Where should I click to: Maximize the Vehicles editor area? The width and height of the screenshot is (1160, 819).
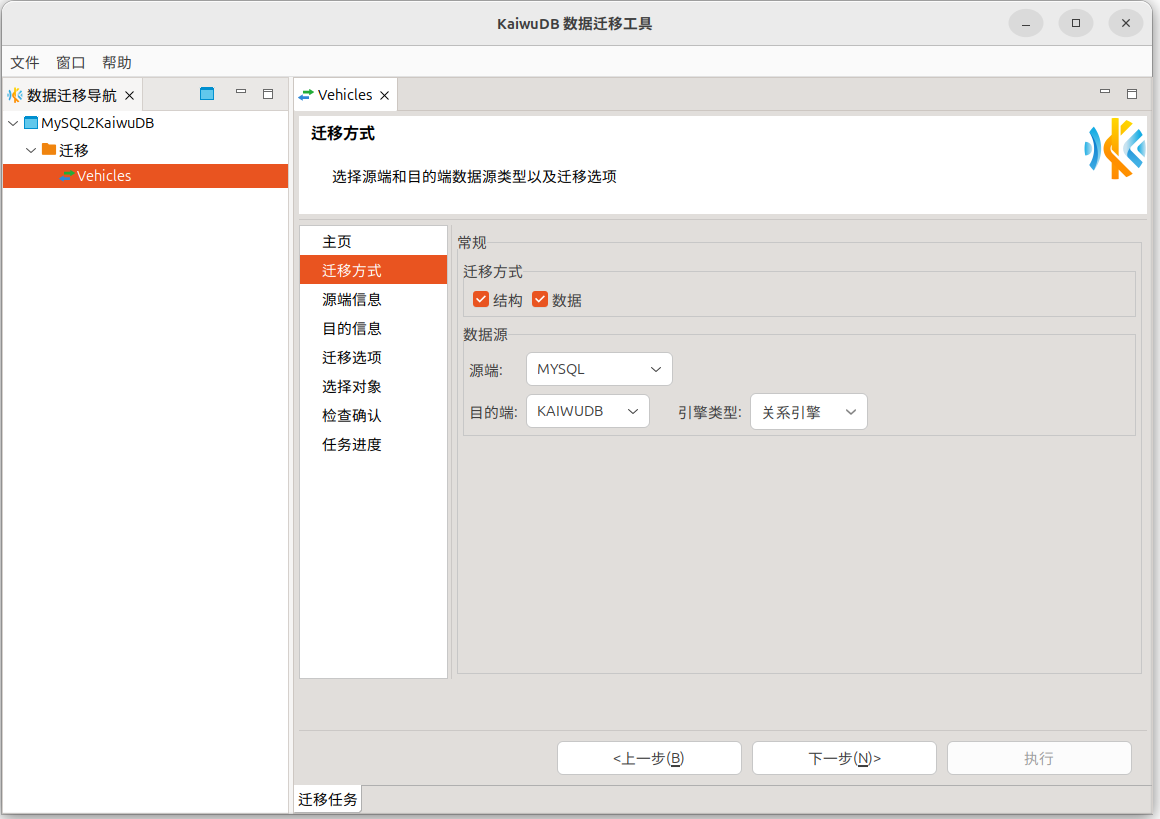click(1132, 94)
